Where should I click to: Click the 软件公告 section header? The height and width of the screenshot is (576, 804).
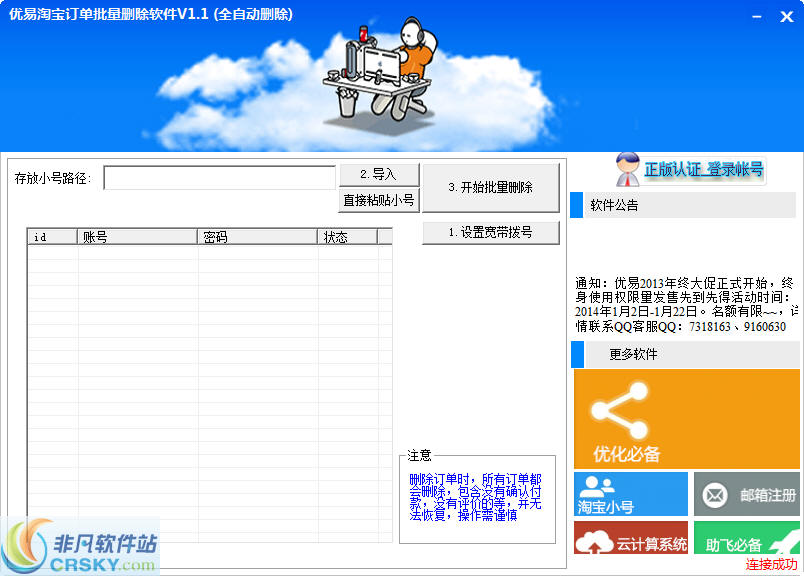[x=683, y=205]
